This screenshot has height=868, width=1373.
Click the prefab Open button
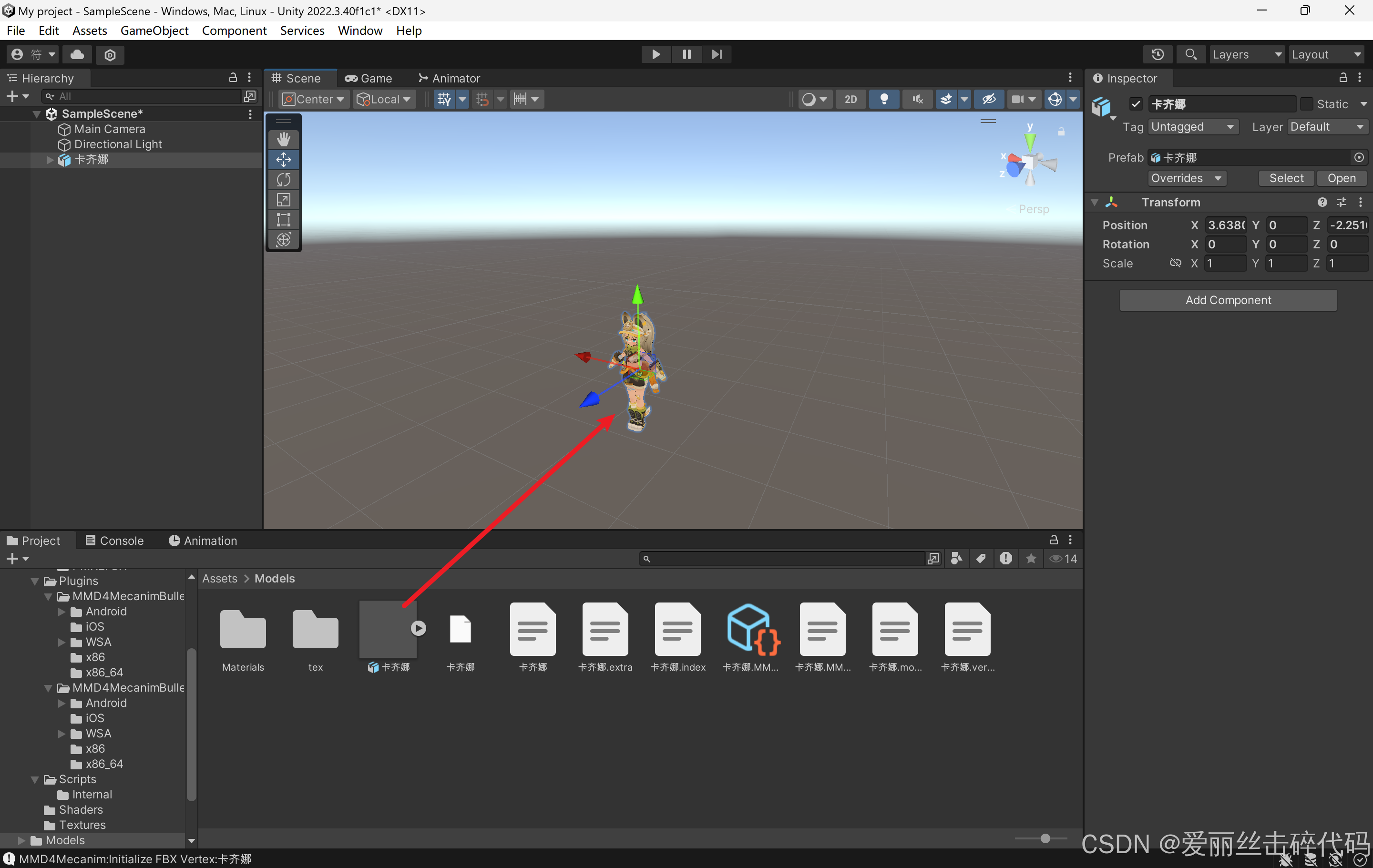click(1341, 178)
